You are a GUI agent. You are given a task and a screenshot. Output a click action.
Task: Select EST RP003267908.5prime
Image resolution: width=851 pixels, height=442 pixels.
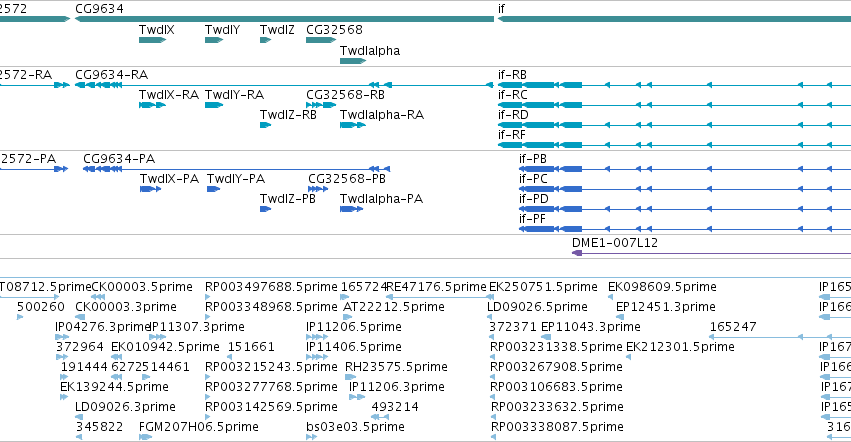(x=556, y=367)
